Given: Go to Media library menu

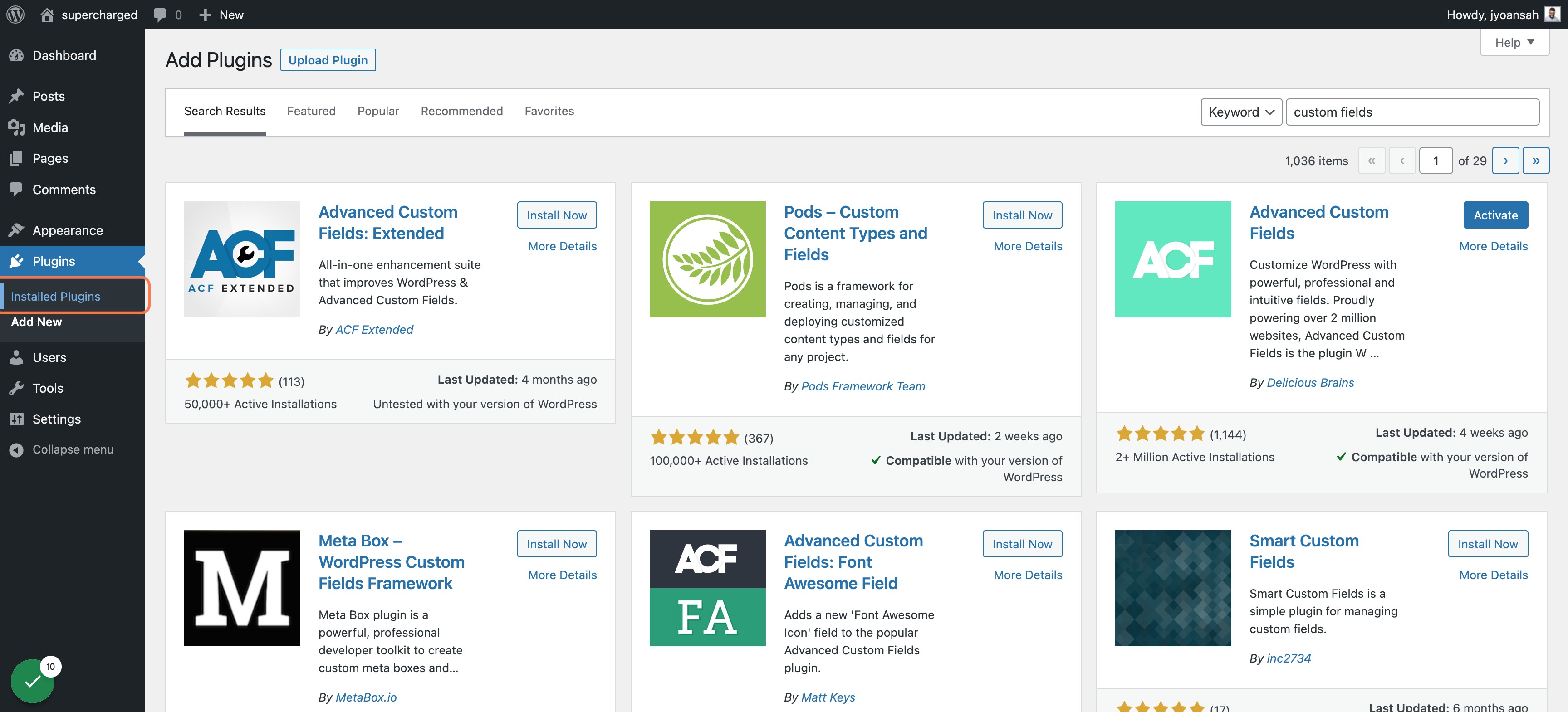Looking at the screenshot, I should click(73, 127).
